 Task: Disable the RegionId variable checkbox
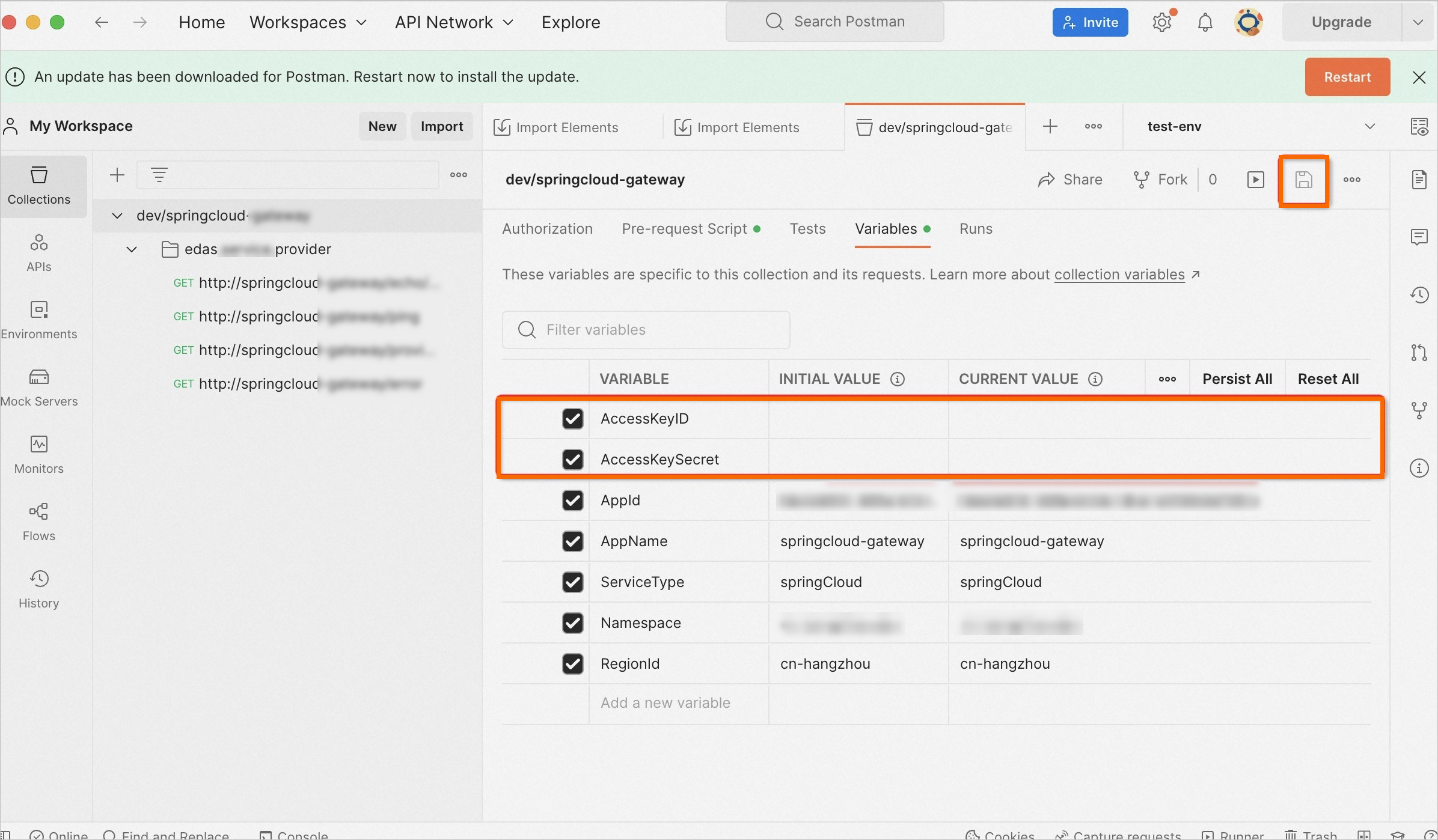pyautogui.click(x=572, y=664)
